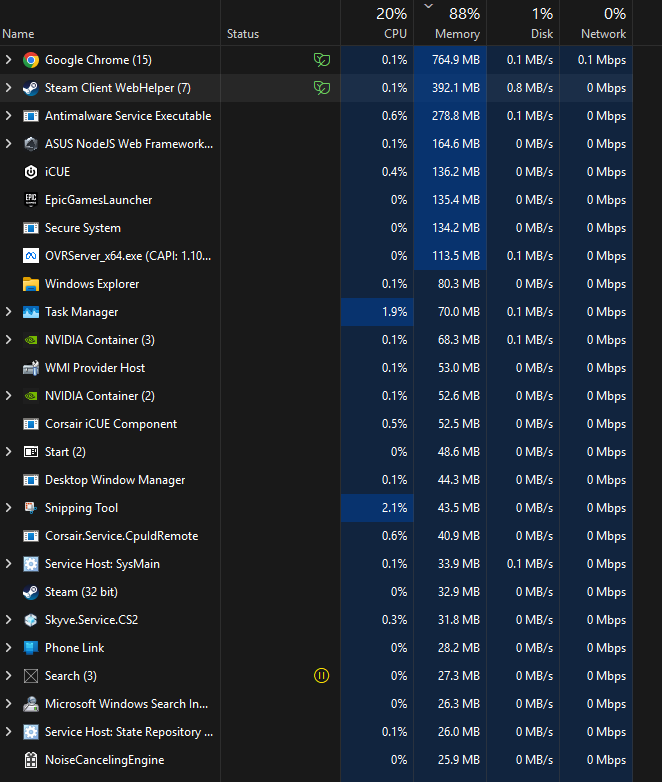
Task: Click the Task Manager process icon
Action: tap(31, 312)
